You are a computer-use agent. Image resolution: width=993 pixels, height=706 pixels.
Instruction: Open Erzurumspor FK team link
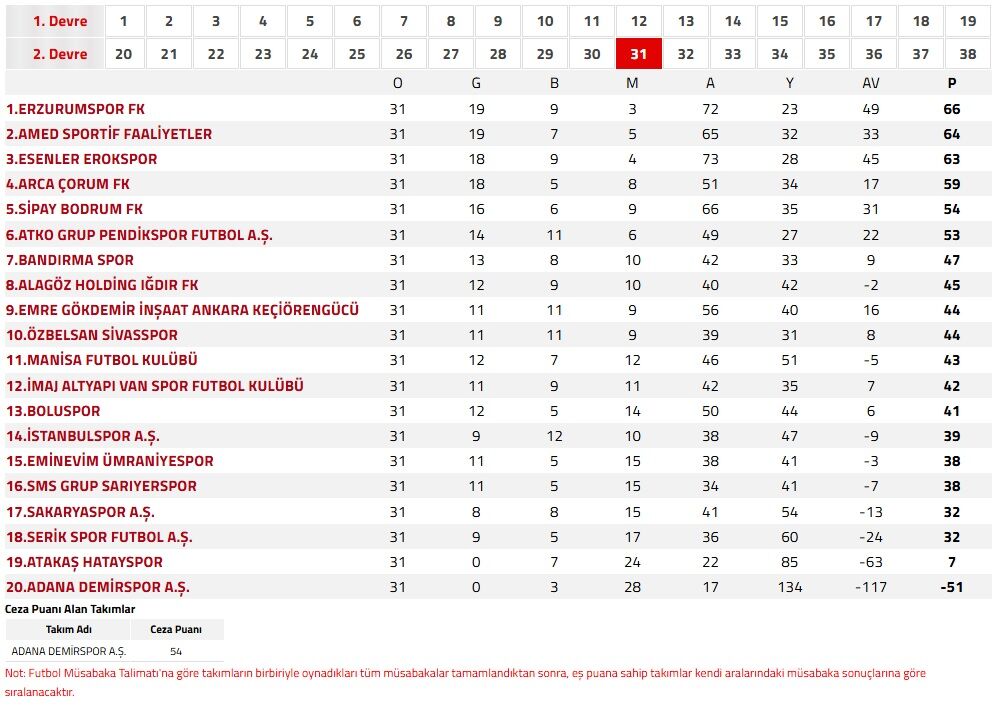pos(76,109)
